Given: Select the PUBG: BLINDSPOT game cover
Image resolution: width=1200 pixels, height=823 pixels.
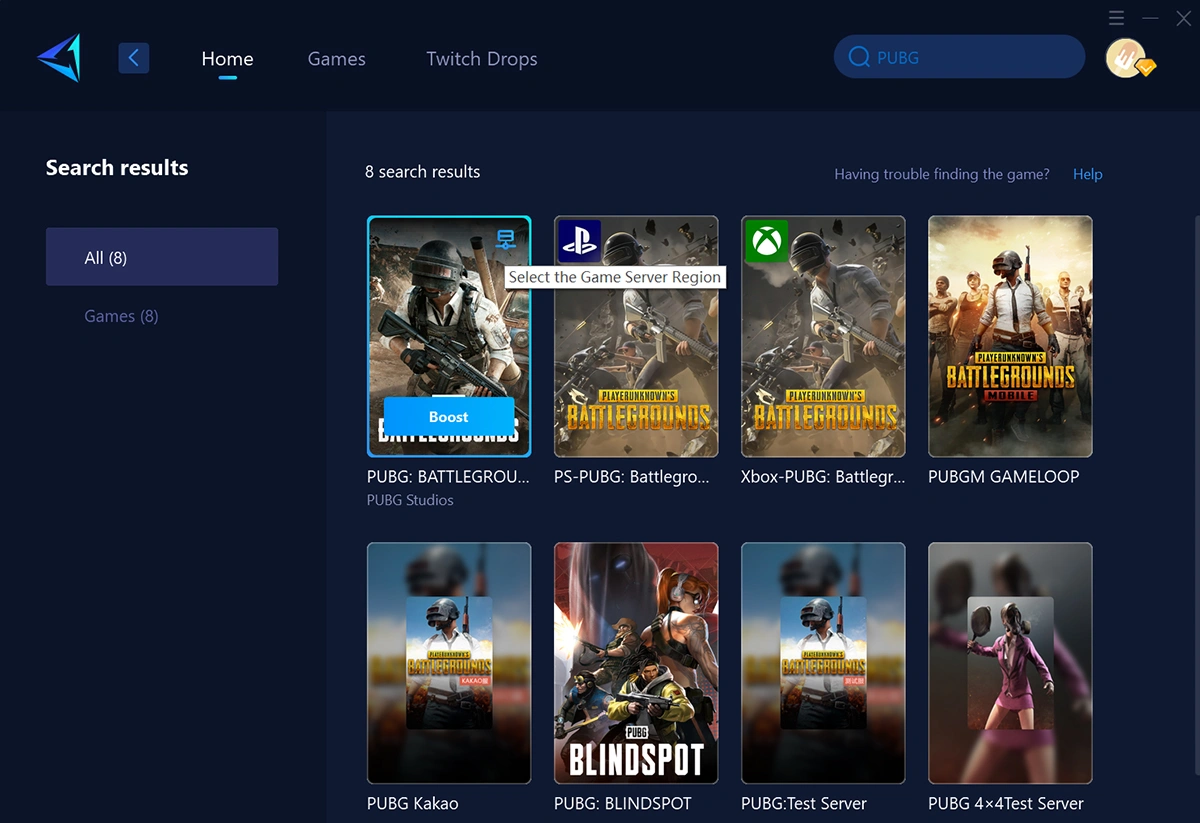Looking at the screenshot, I should 636,663.
